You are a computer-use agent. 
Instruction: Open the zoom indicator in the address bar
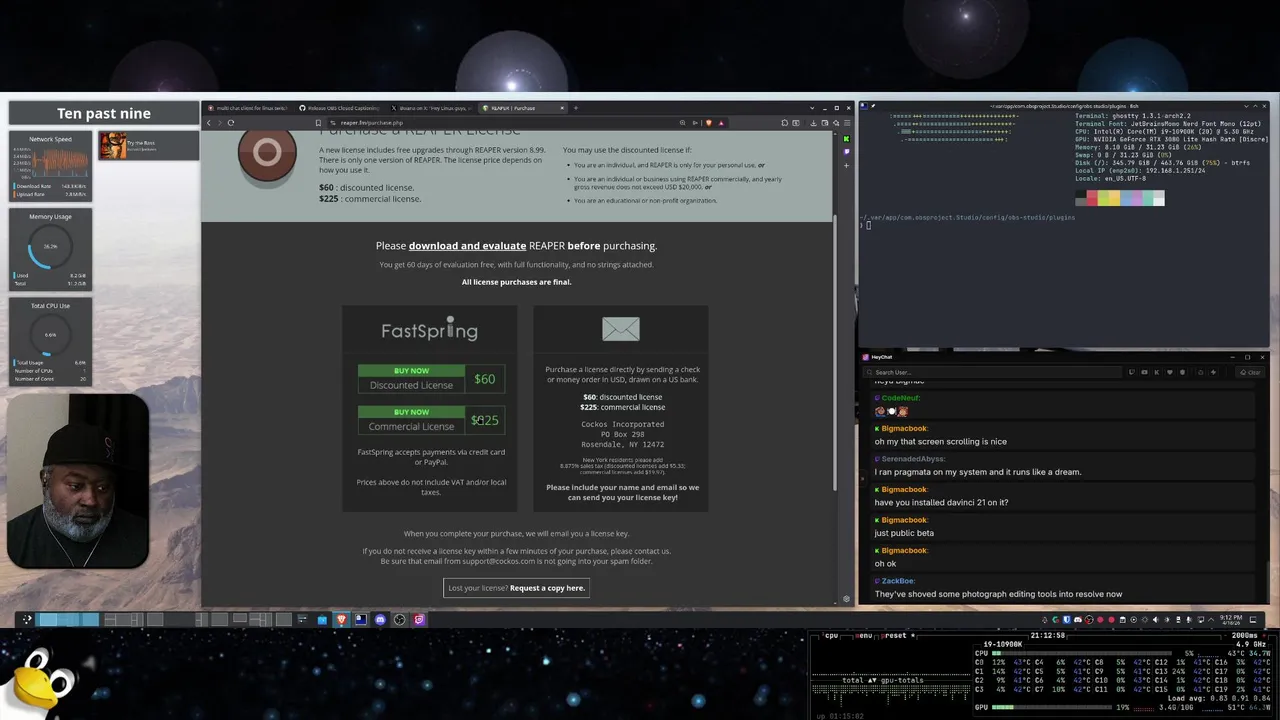click(682, 123)
